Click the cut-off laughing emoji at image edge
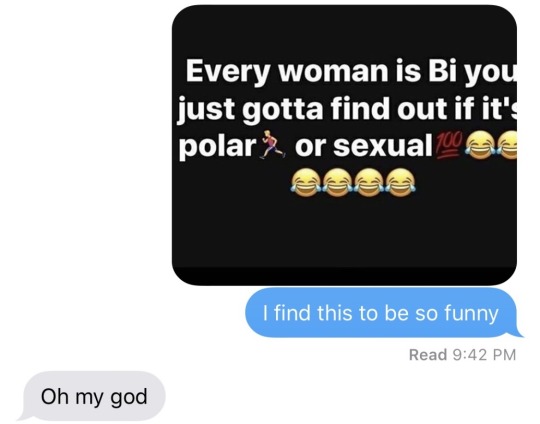 [x=507, y=145]
